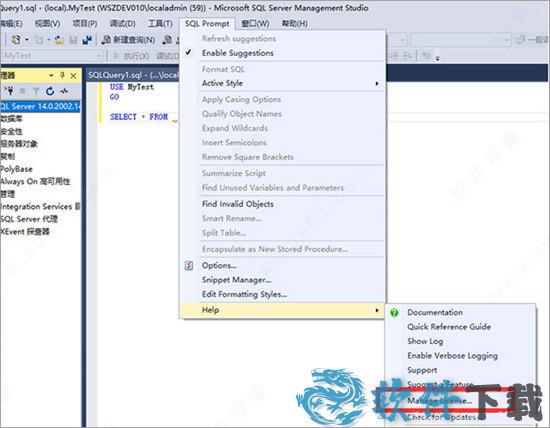Click the toolbar overflow options arrow
Screen dimensions: 550x428
tap(437, 58)
